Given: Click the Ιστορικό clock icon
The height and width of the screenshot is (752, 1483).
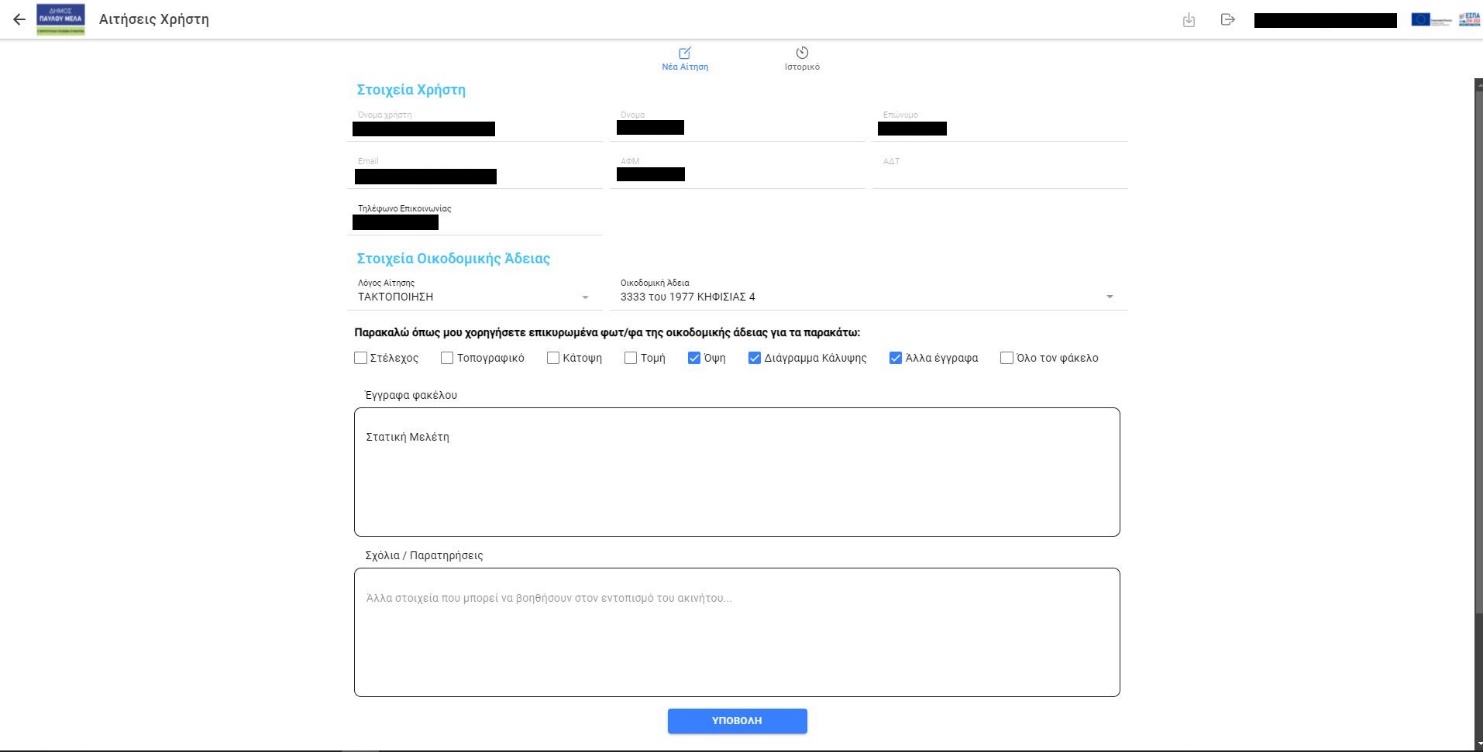Looking at the screenshot, I should [x=802, y=52].
